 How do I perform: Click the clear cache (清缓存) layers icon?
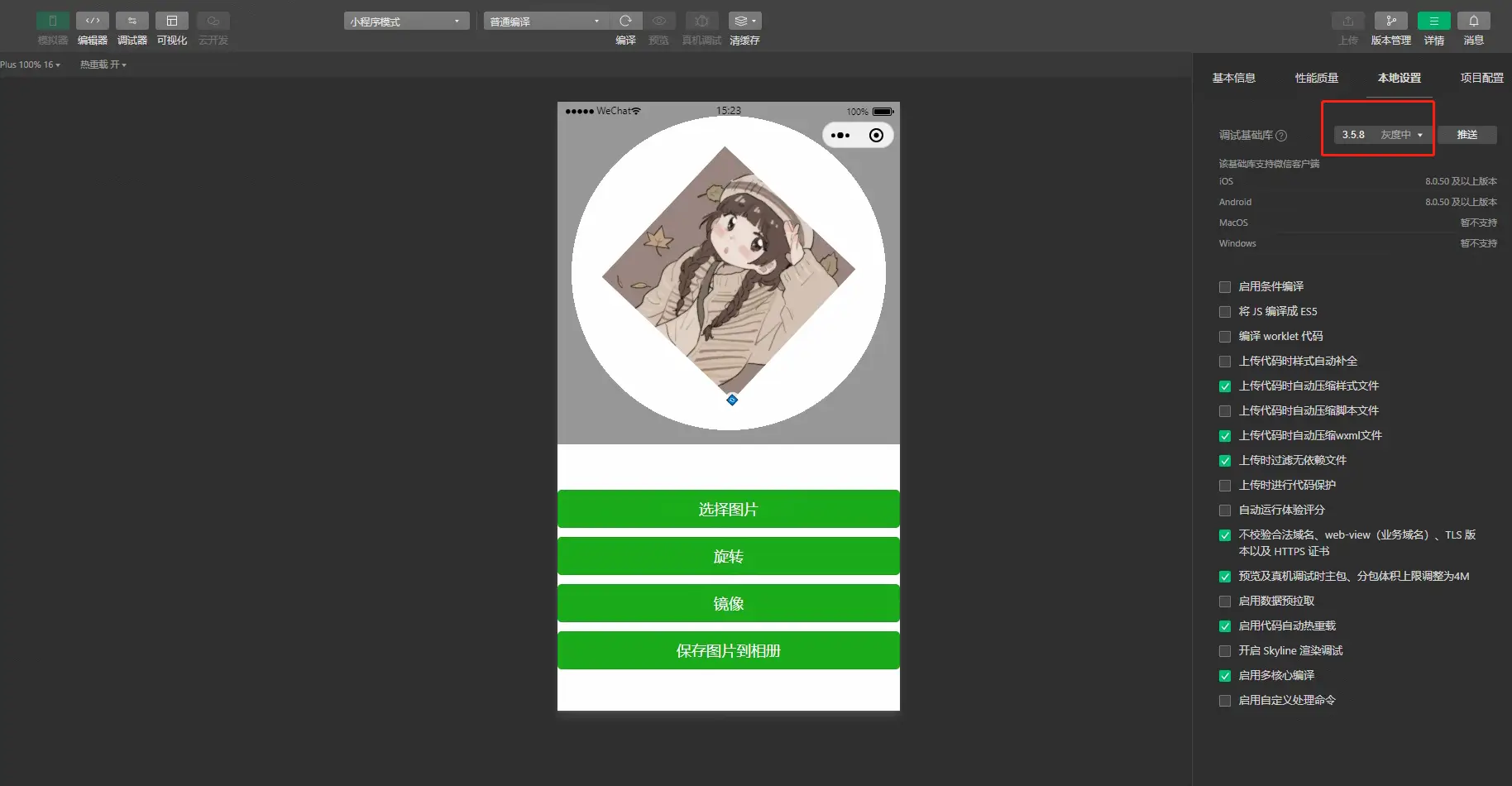745,21
